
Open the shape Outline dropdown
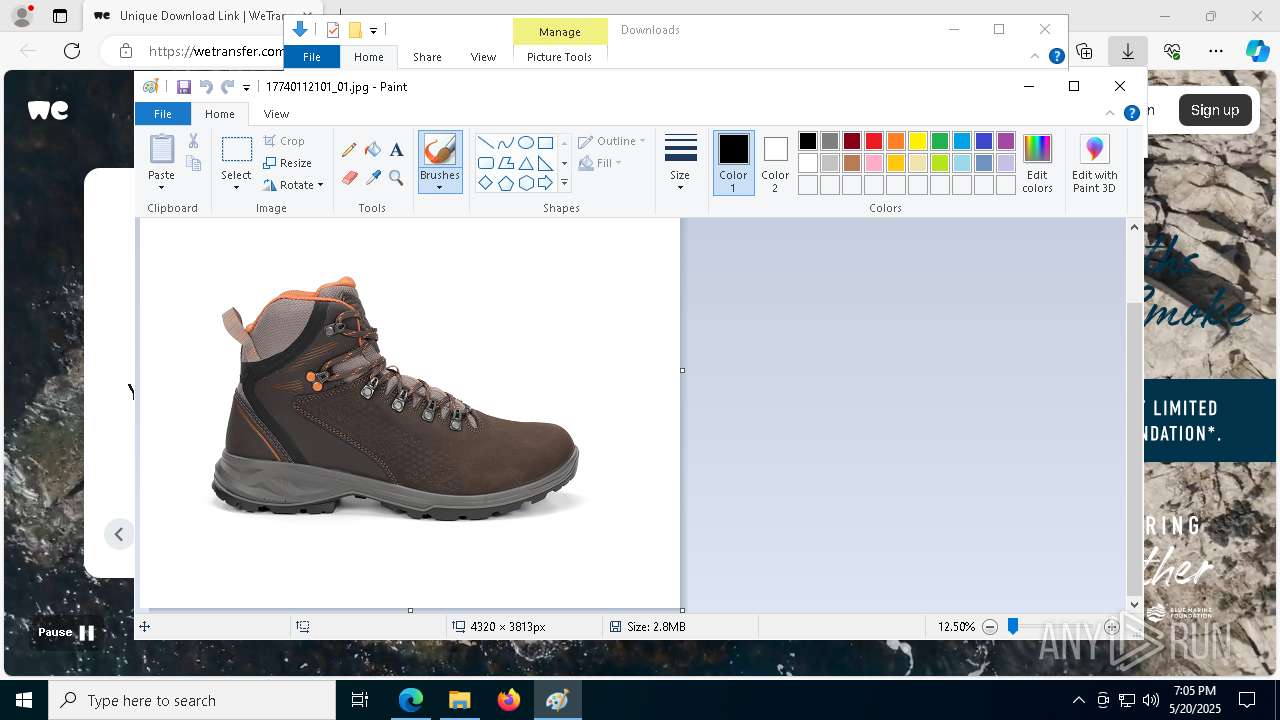tap(612, 141)
